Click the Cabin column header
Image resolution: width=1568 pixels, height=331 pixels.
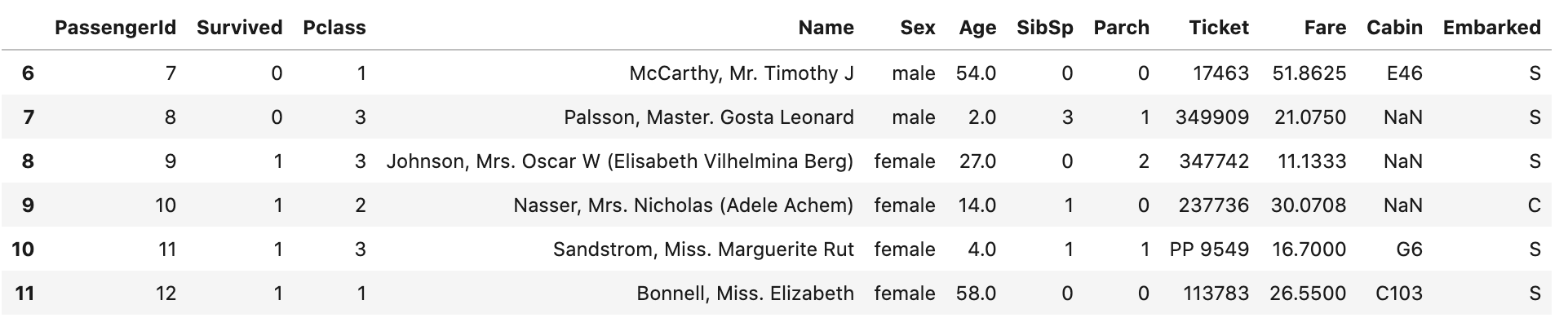point(1395,28)
